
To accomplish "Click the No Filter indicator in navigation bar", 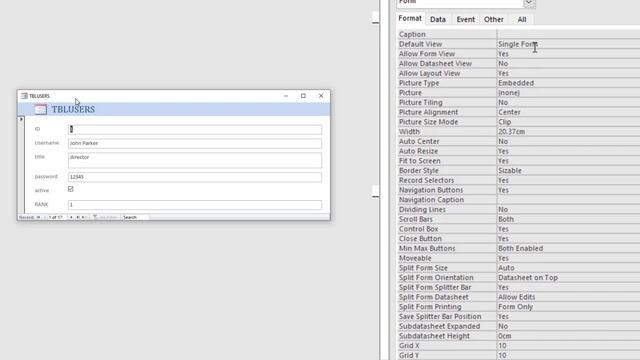I will [x=105, y=217].
